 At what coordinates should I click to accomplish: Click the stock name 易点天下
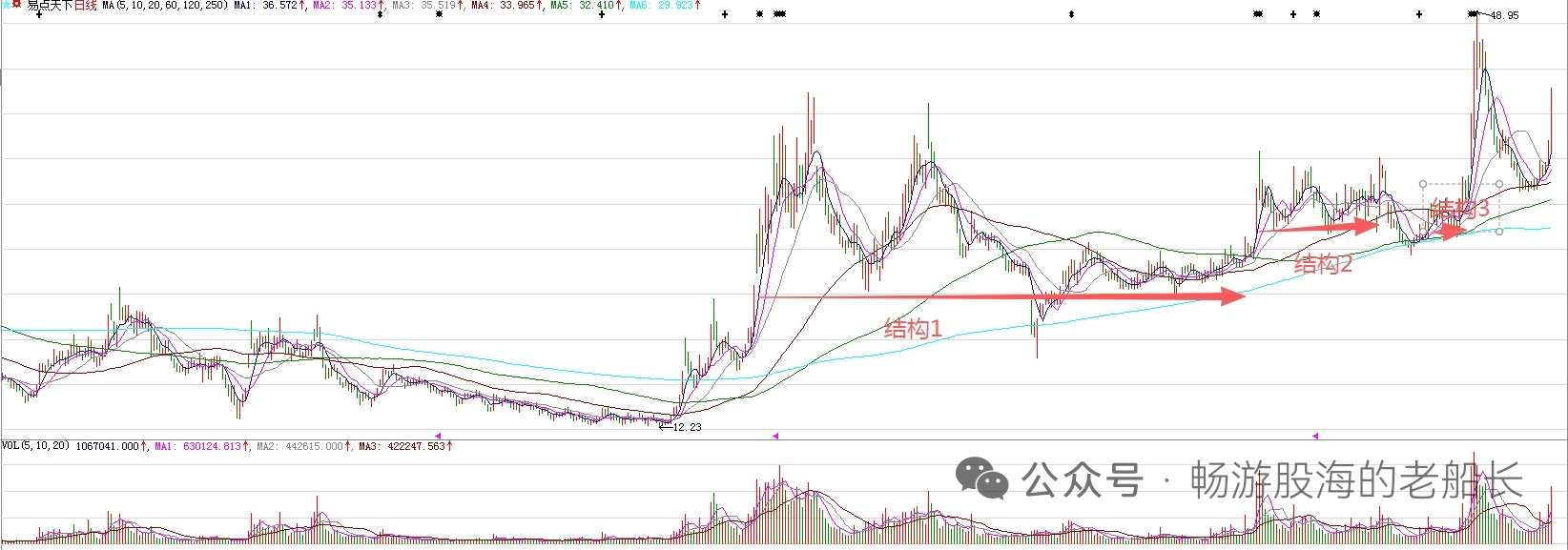pyautogui.click(x=50, y=6)
